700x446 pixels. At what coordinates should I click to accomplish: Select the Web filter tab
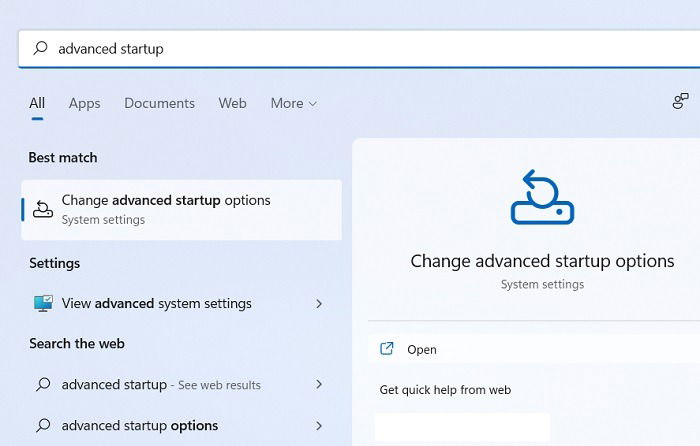pyautogui.click(x=232, y=104)
